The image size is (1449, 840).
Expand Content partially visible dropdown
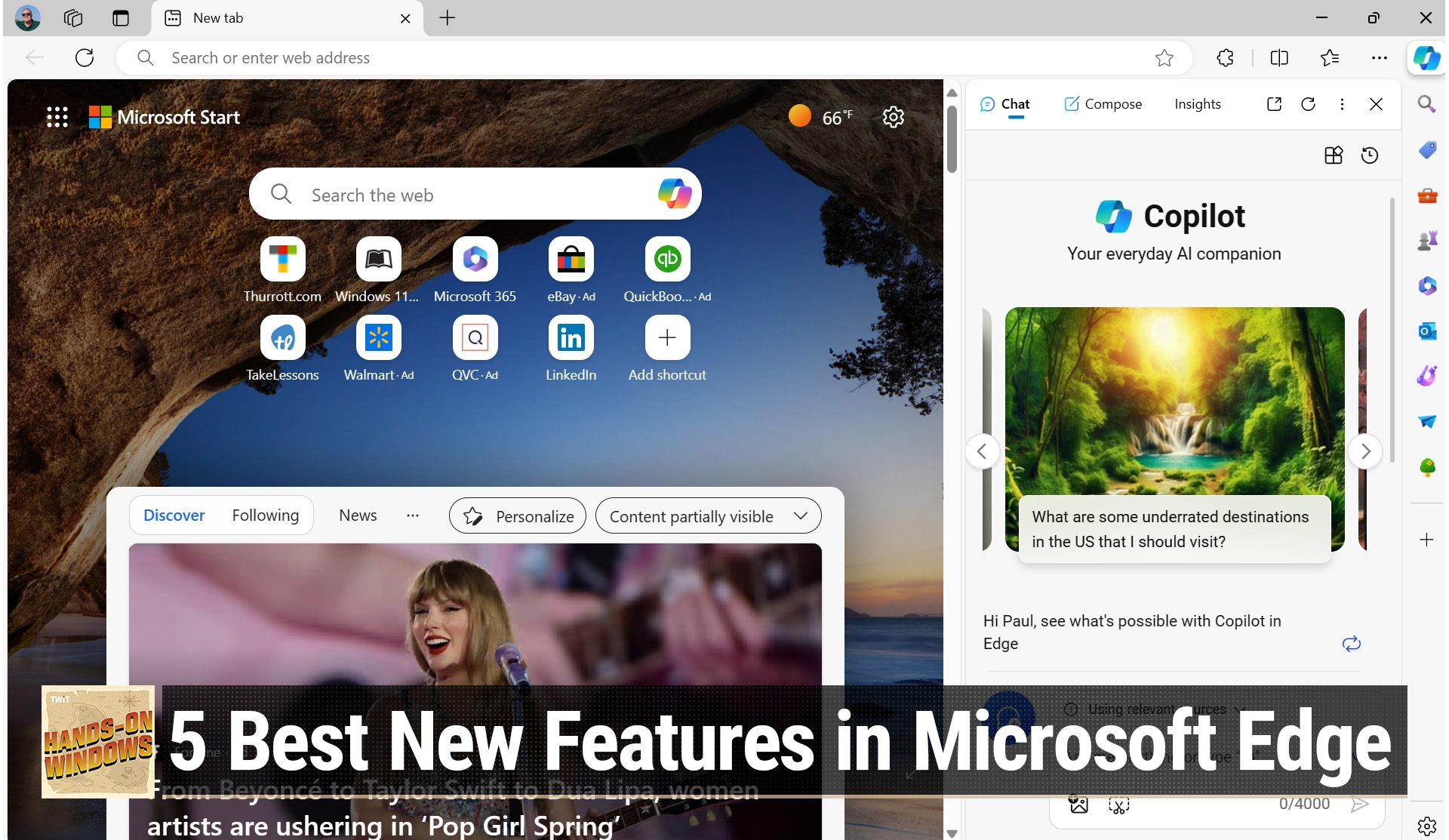pos(708,516)
